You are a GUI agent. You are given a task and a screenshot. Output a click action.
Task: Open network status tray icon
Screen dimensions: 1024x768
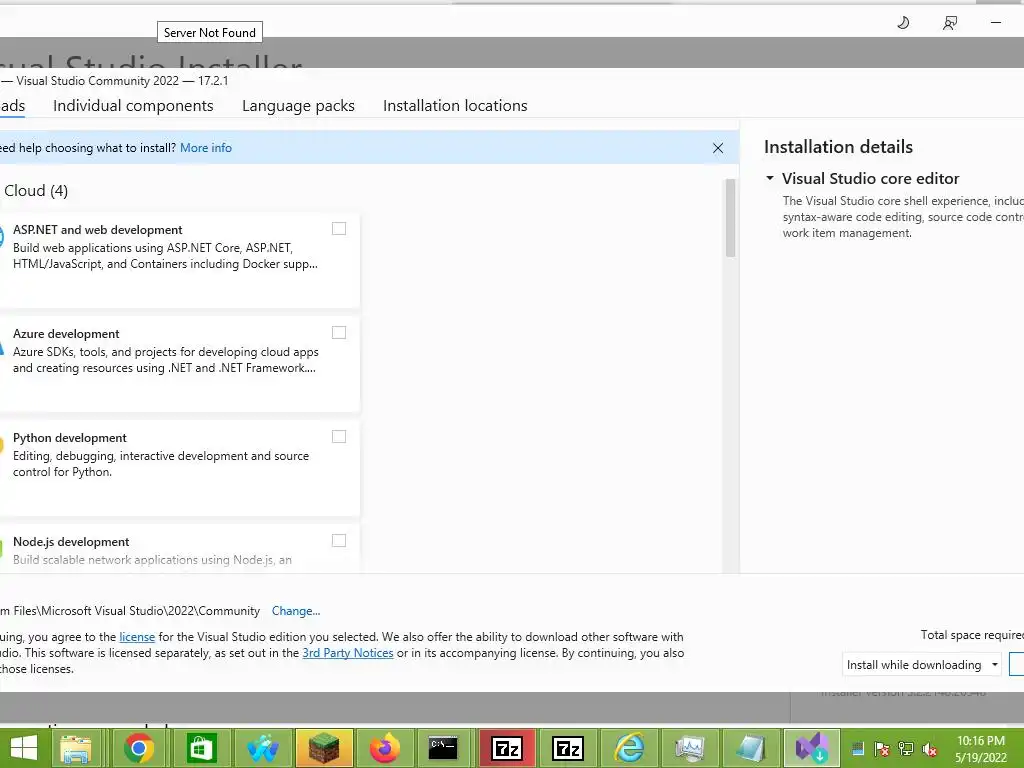(906, 749)
